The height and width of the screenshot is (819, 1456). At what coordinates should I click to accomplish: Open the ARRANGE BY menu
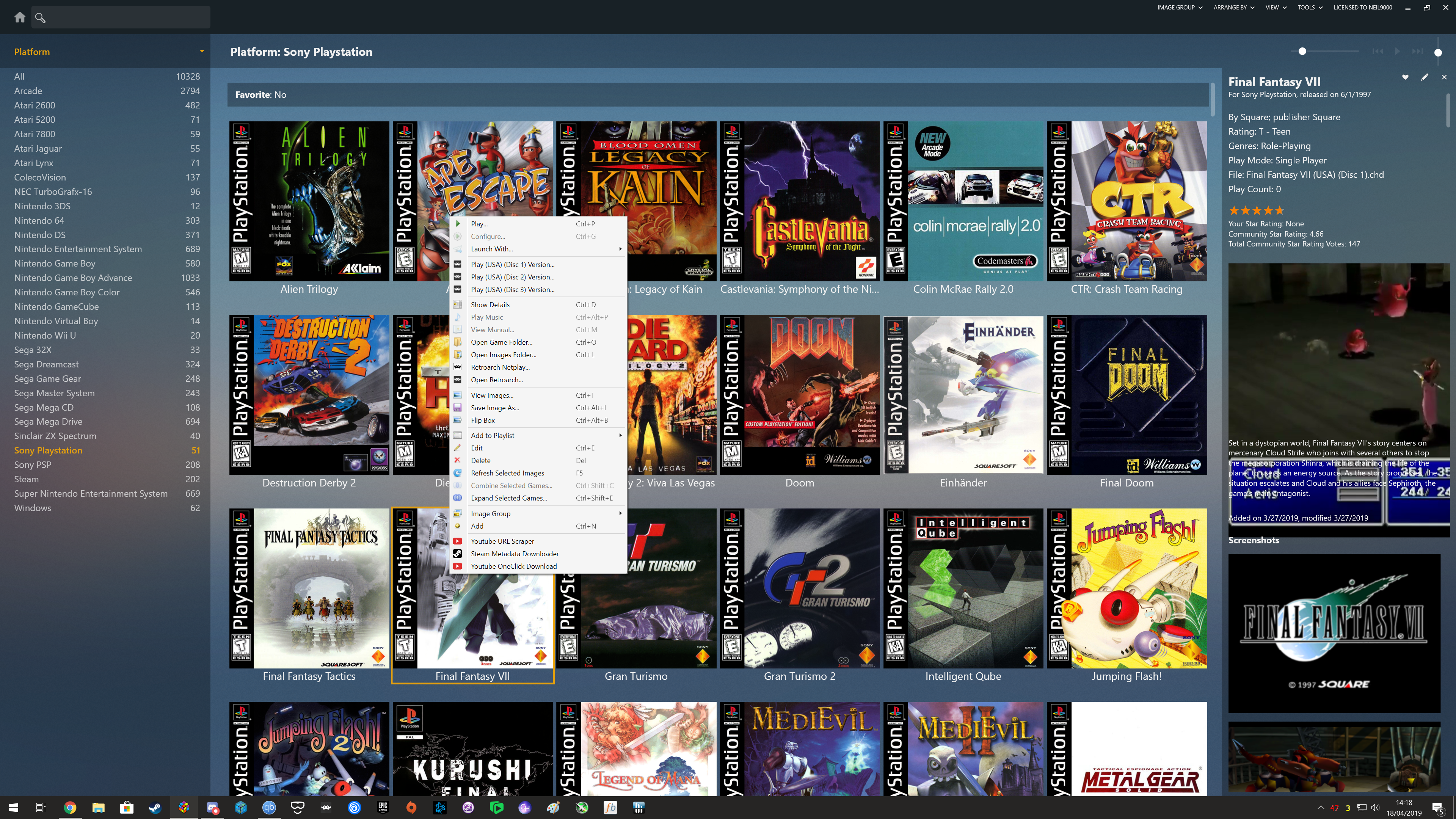point(1233,7)
